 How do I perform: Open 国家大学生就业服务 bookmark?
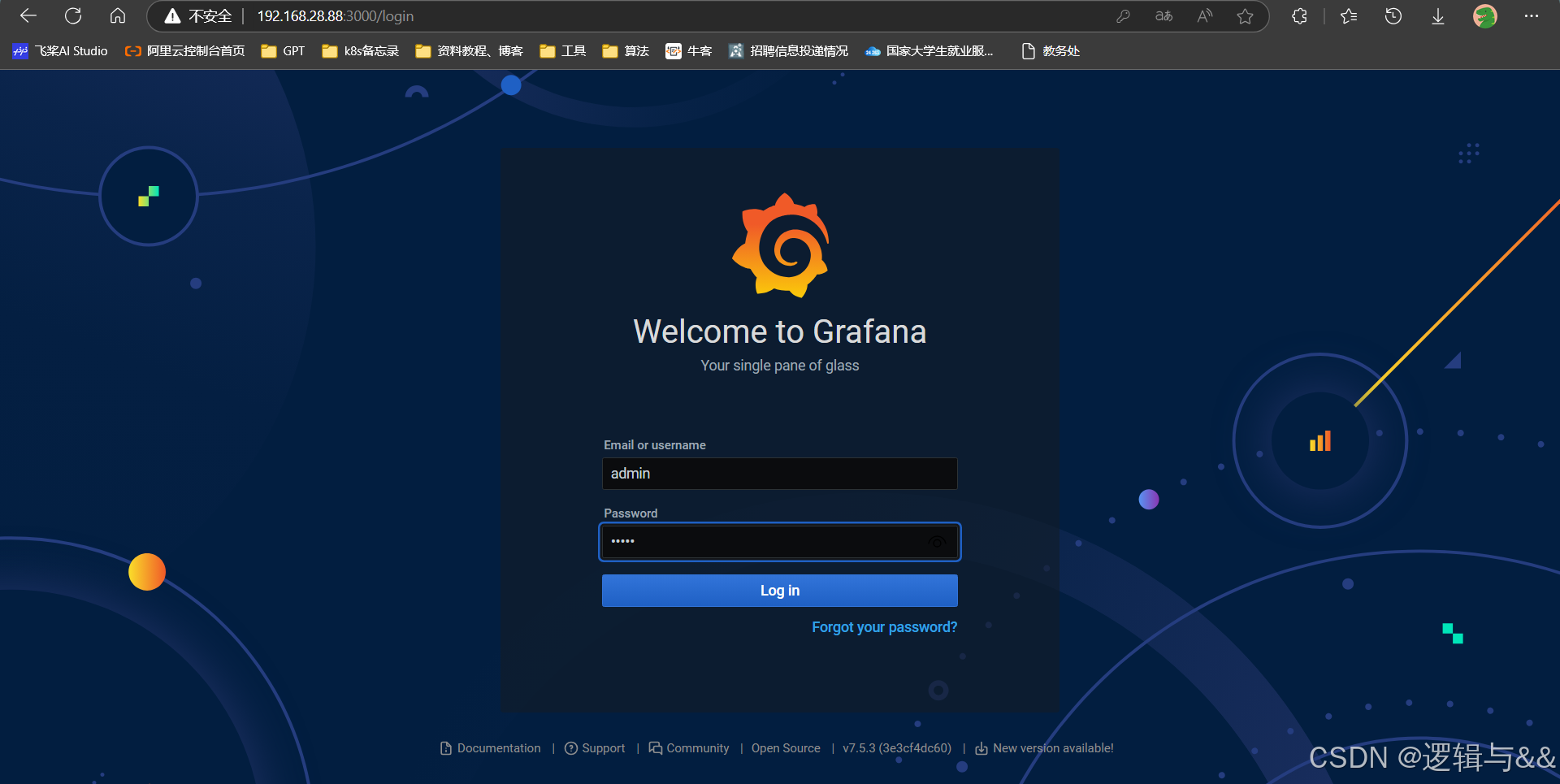point(929,51)
